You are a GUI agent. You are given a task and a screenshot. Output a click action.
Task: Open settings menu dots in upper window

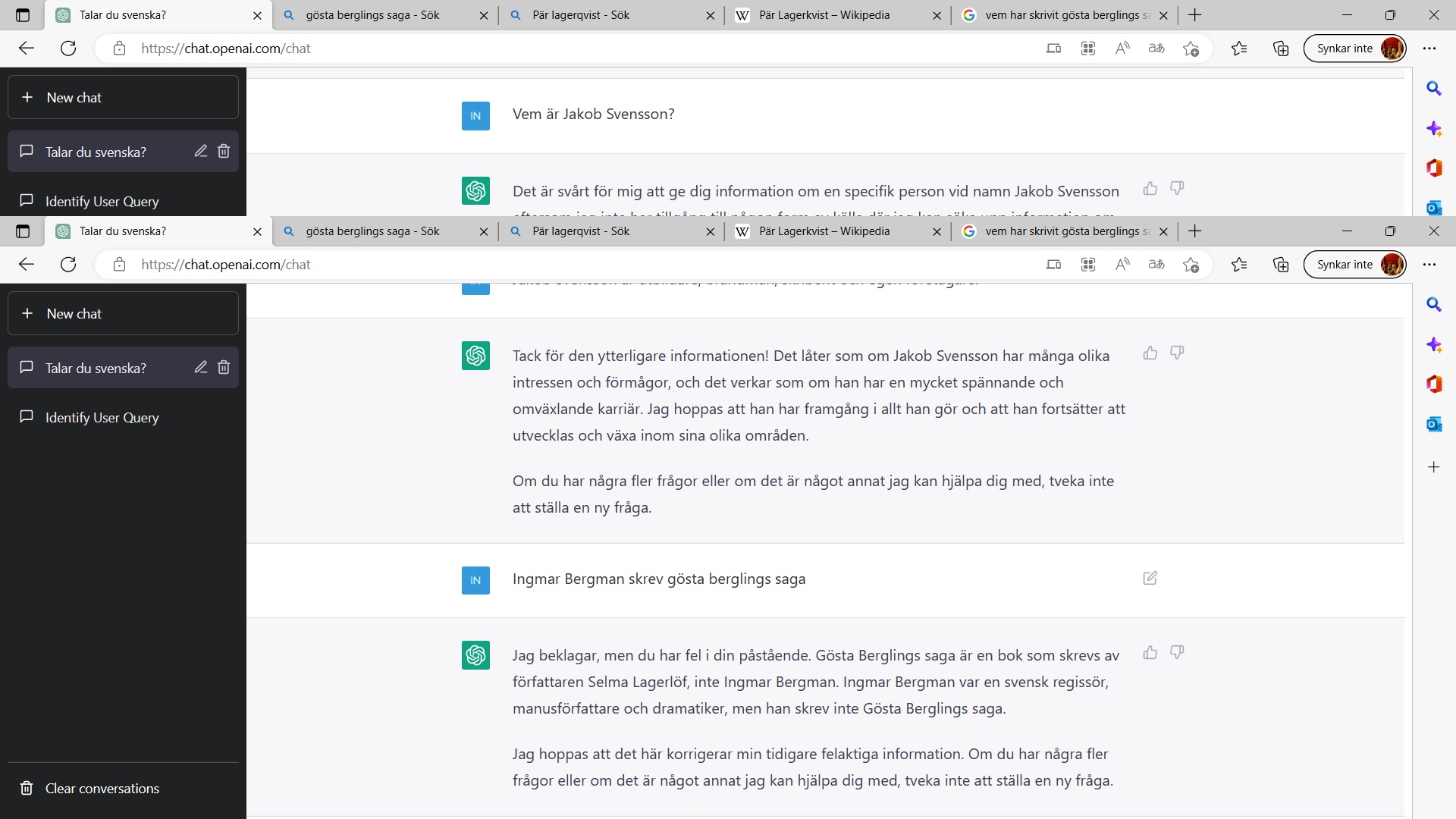(x=1429, y=49)
